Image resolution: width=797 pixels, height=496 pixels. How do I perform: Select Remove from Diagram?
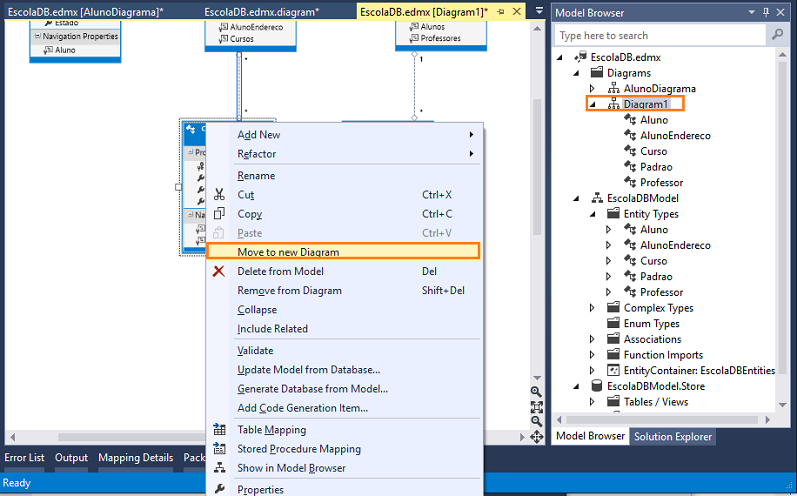[344, 290]
